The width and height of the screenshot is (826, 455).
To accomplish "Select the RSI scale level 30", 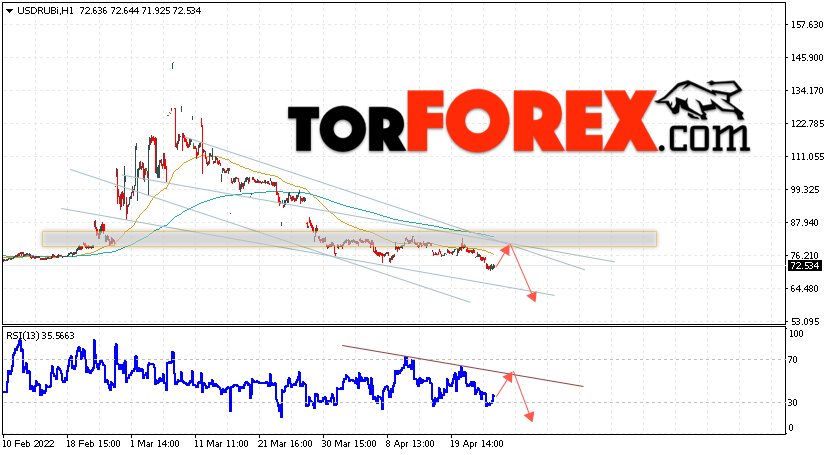I will [x=793, y=403].
